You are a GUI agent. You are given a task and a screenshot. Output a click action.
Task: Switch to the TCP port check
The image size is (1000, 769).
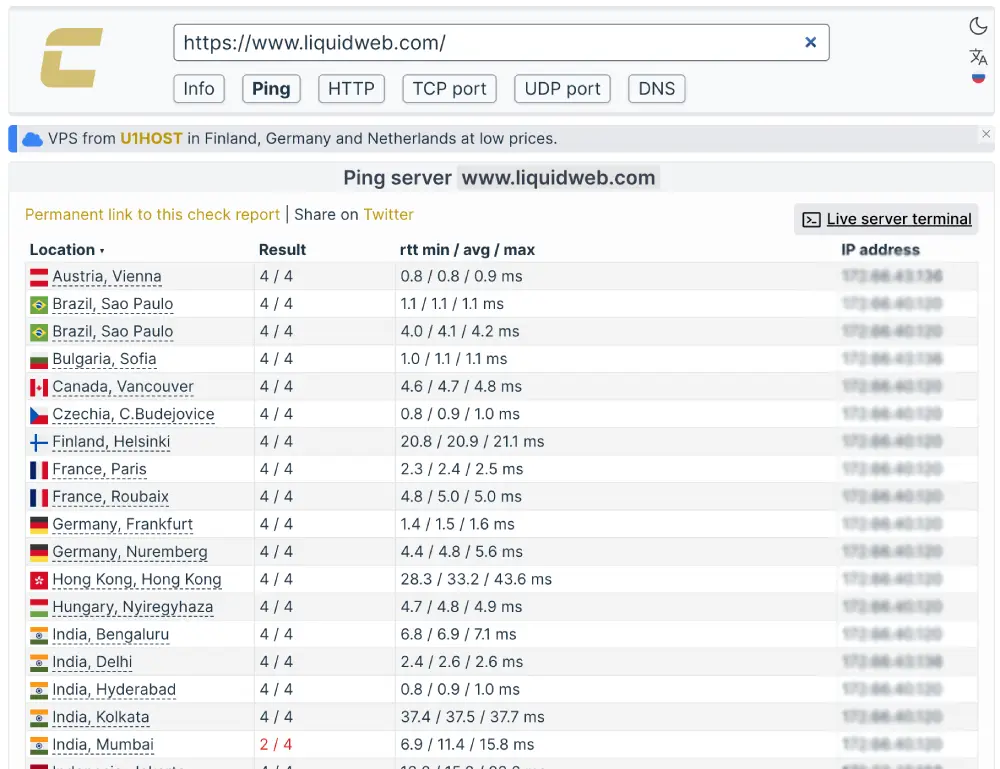[x=449, y=89]
